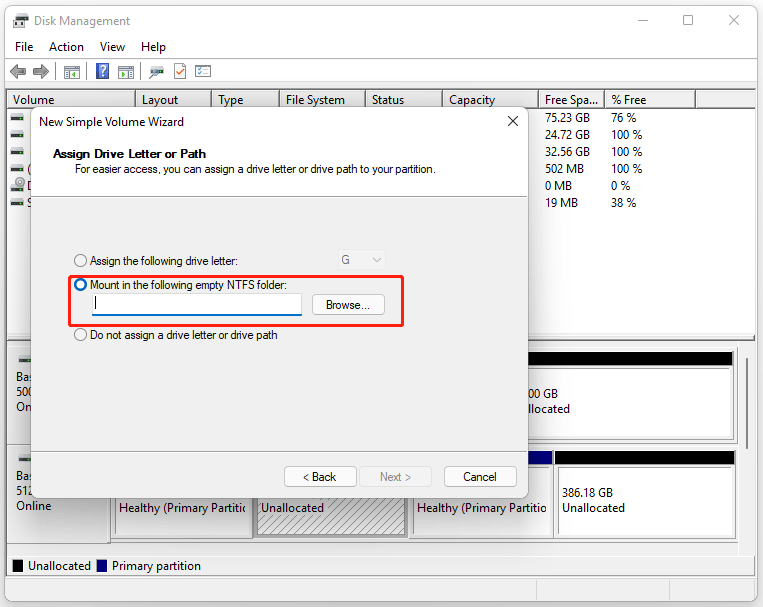Close the wizard with the X button
The height and width of the screenshot is (607, 763).
tap(513, 121)
